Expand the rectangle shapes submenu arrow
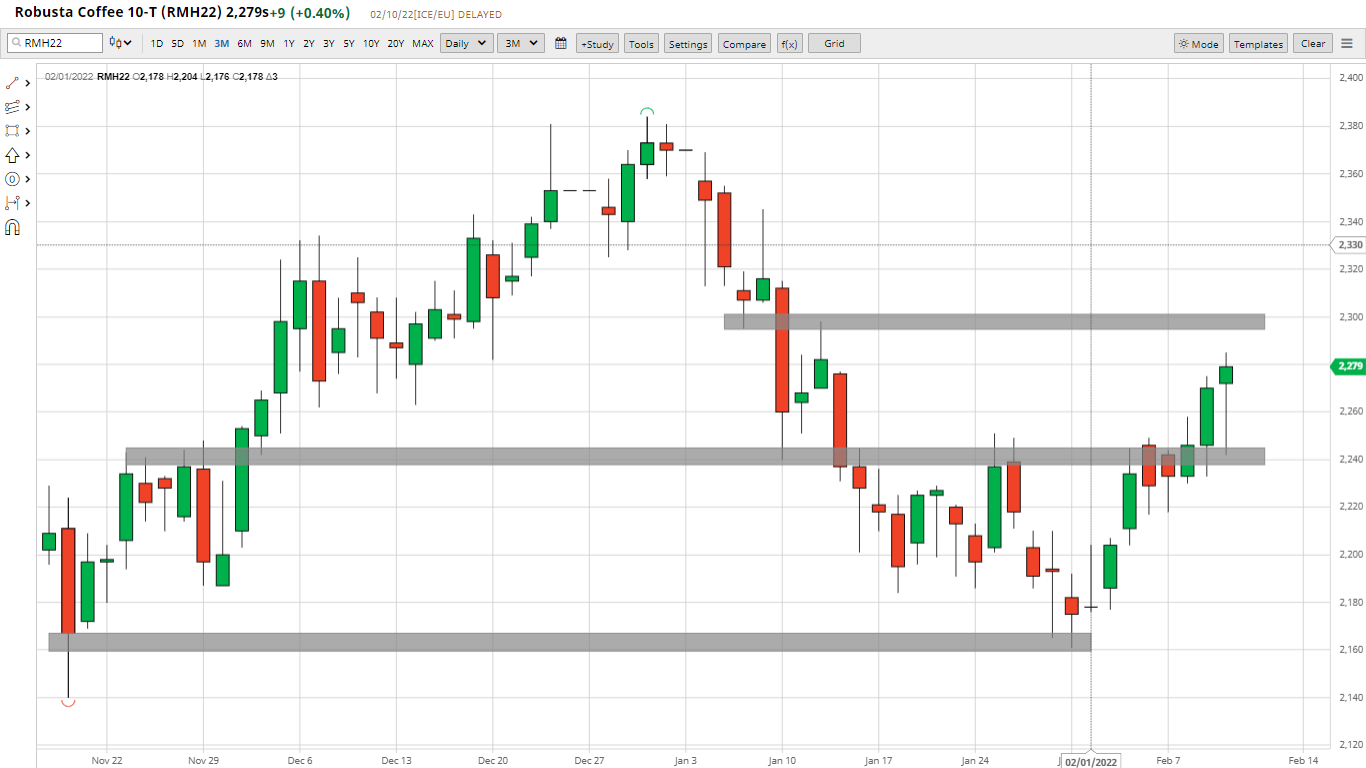The height and width of the screenshot is (768, 1366). click(x=27, y=131)
